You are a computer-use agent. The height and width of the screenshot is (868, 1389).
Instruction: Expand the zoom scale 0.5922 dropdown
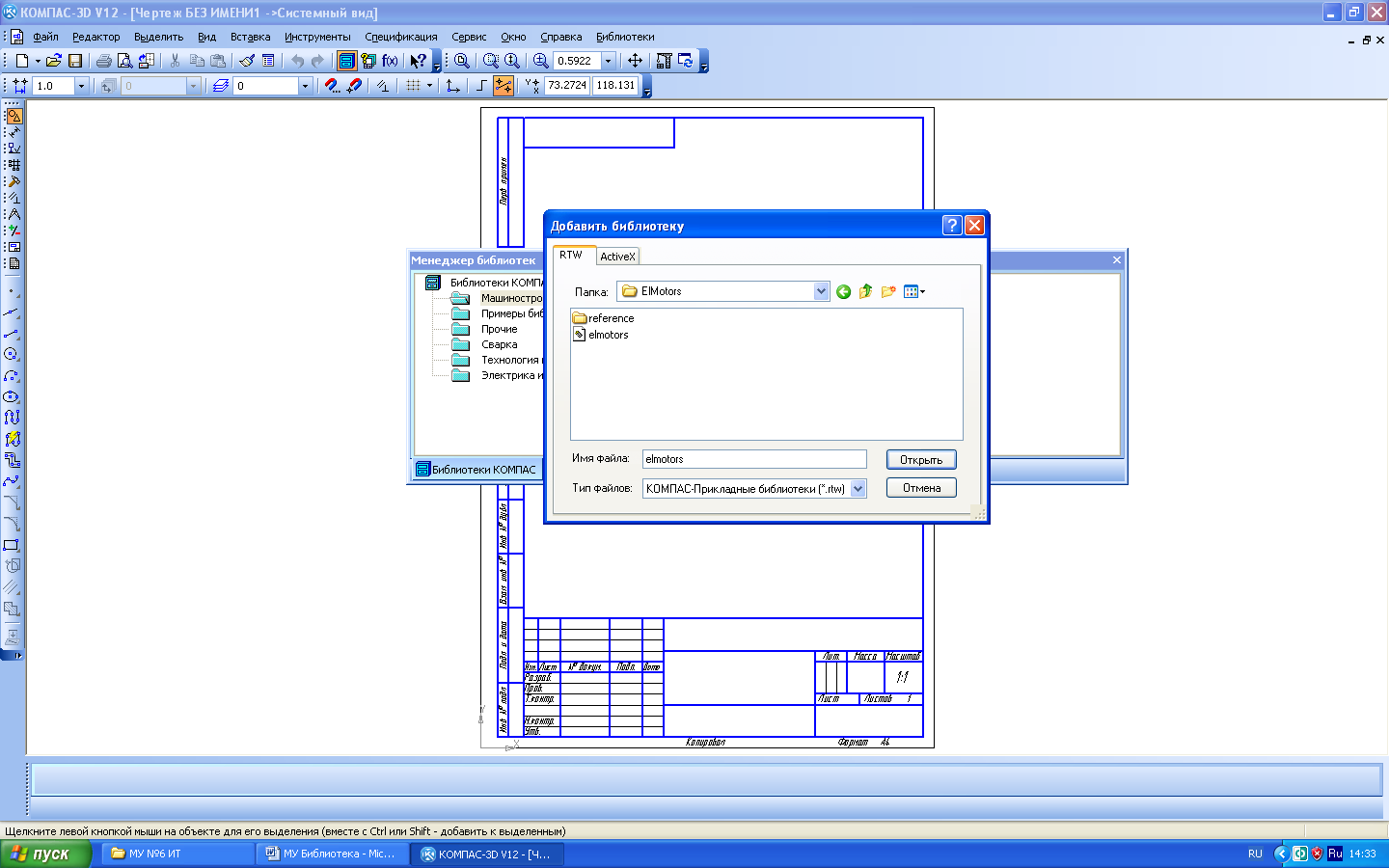(x=608, y=61)
